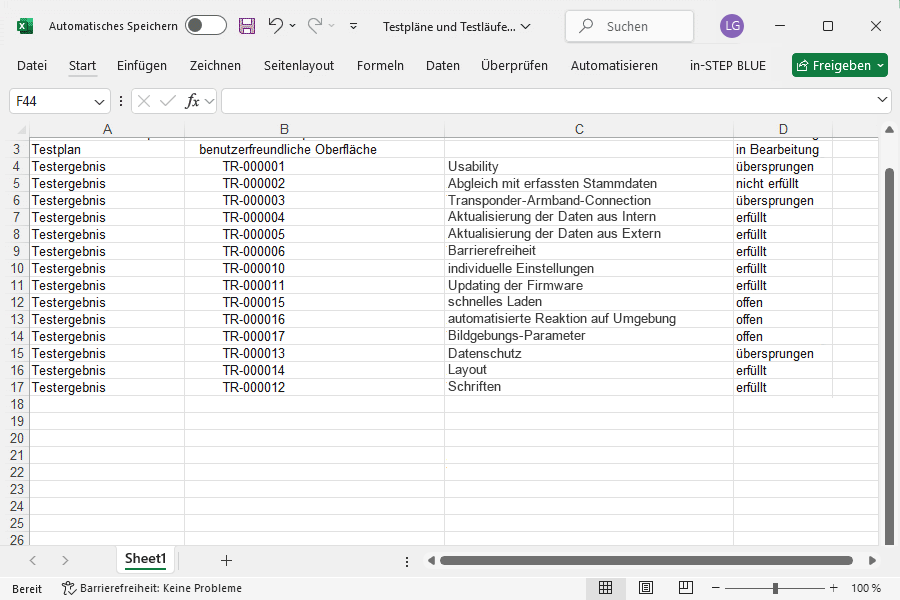This screenshot has width=900, height=600.
Task: Open the LG user account avatar
Action: 732,26
